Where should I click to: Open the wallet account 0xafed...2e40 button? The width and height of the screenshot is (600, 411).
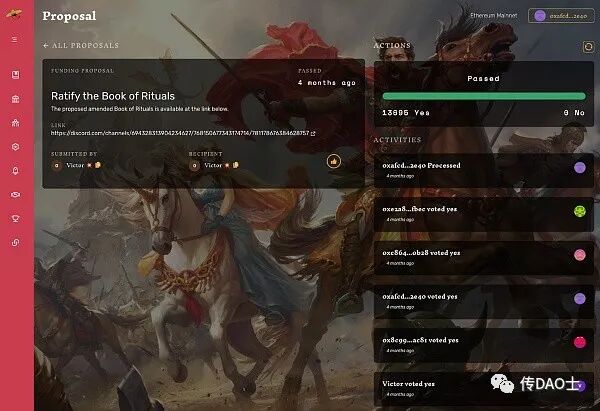click(561, 16)
